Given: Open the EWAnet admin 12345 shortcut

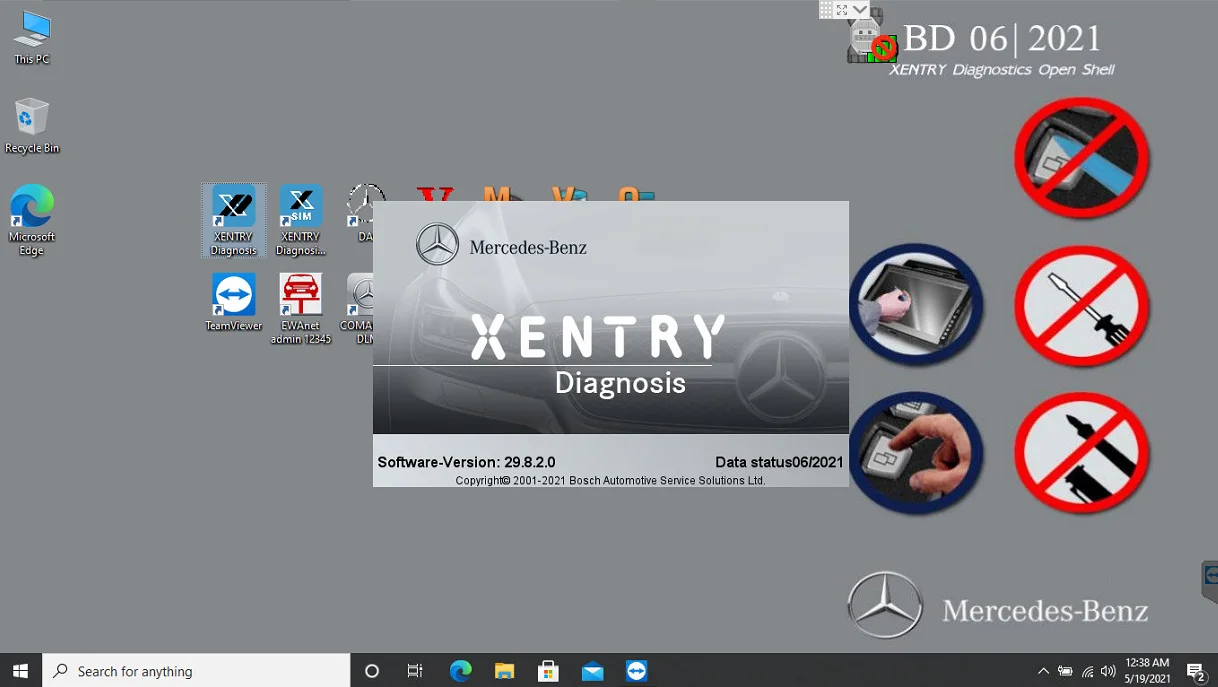Looking at the screenshot, I should click(300, 309).
